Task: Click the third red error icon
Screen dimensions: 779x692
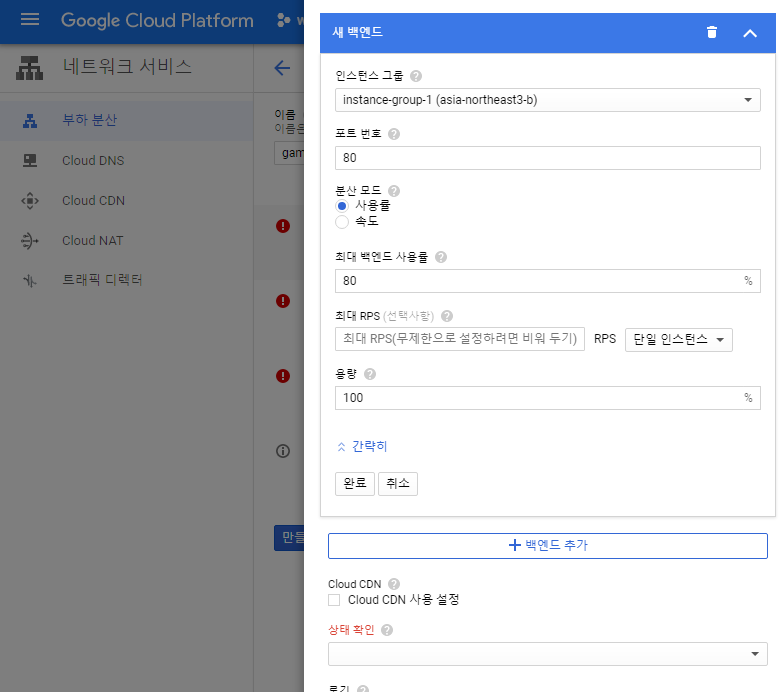Action: click(283, 376)
